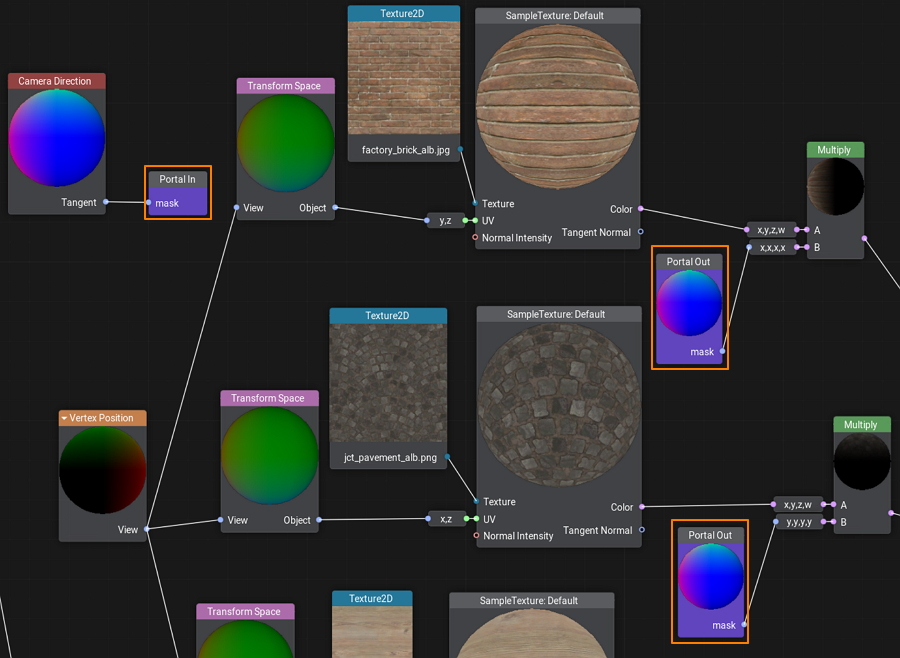
Task: Click the pavement SampleTexture UV input port
Action: [475, 519]
